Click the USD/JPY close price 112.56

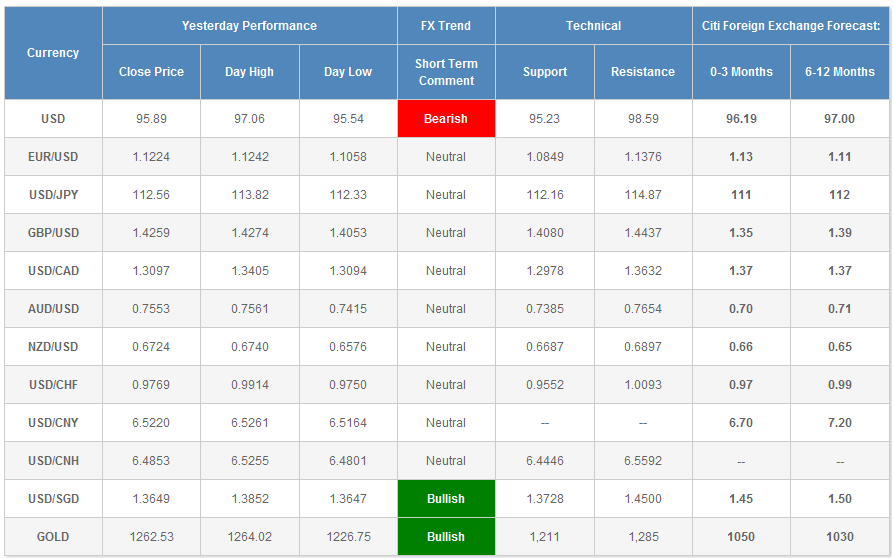151,195
